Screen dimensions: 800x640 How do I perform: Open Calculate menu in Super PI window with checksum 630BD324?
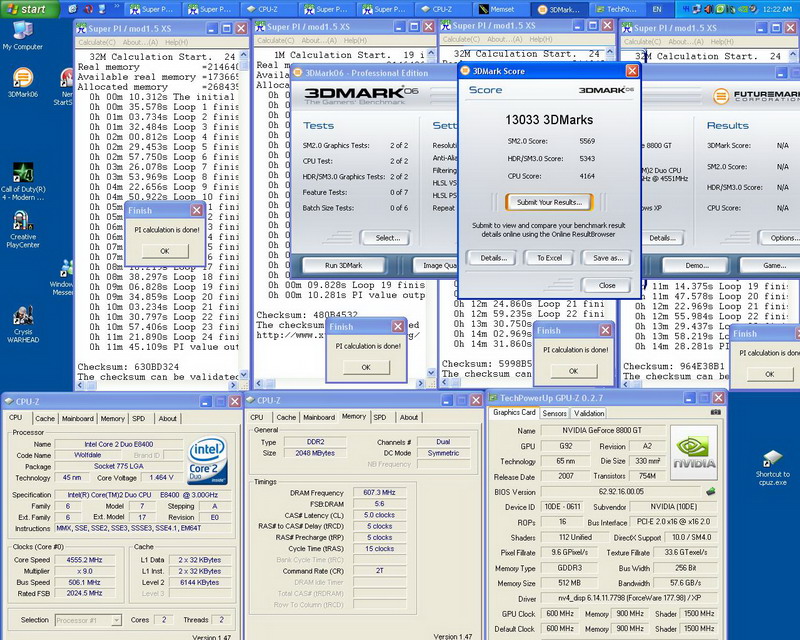coord(97,42)
